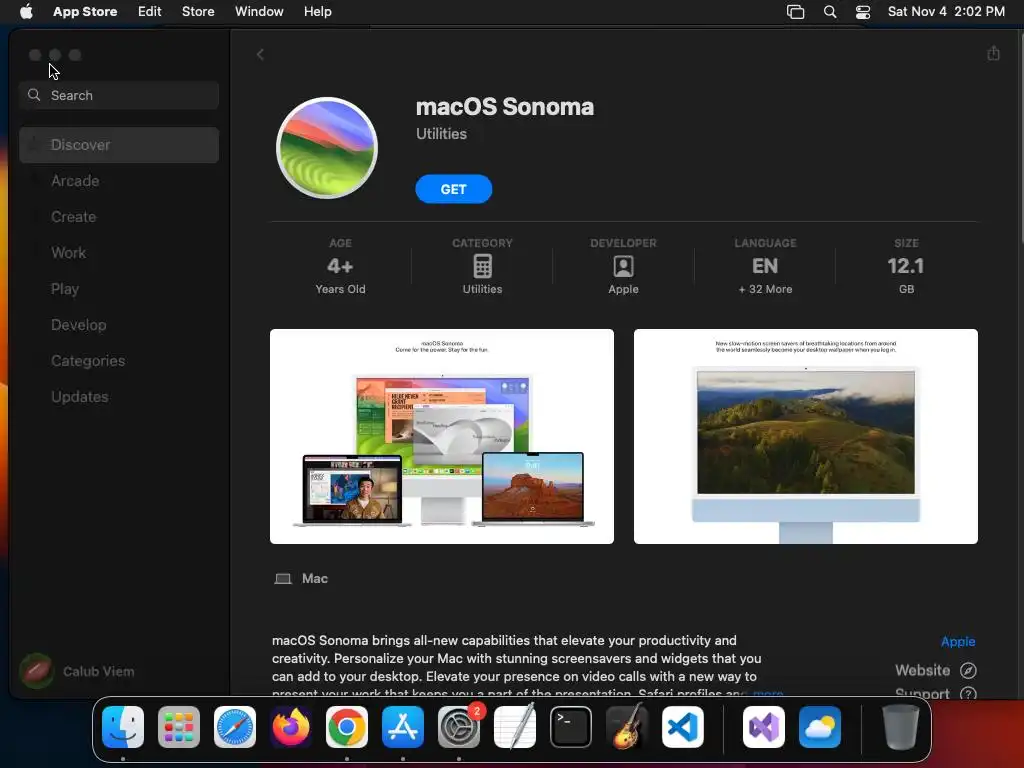
Task: Open Visual Studio Code from the Dock
Action: tap(683, 727)
